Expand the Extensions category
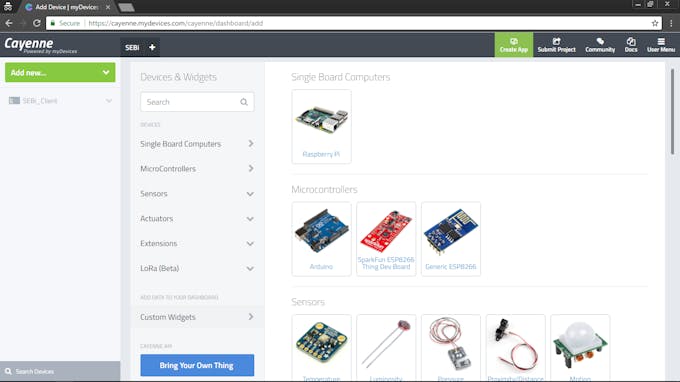The width and height of the screenshot is (680, 382). click(197, 243)
